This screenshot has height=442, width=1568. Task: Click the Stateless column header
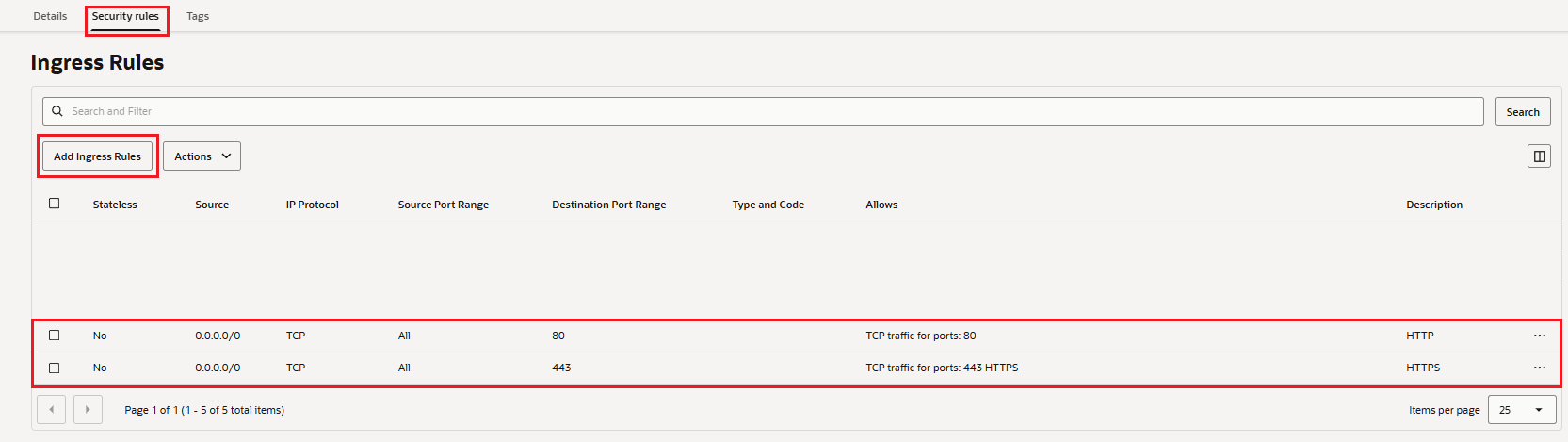click(115, 205)
